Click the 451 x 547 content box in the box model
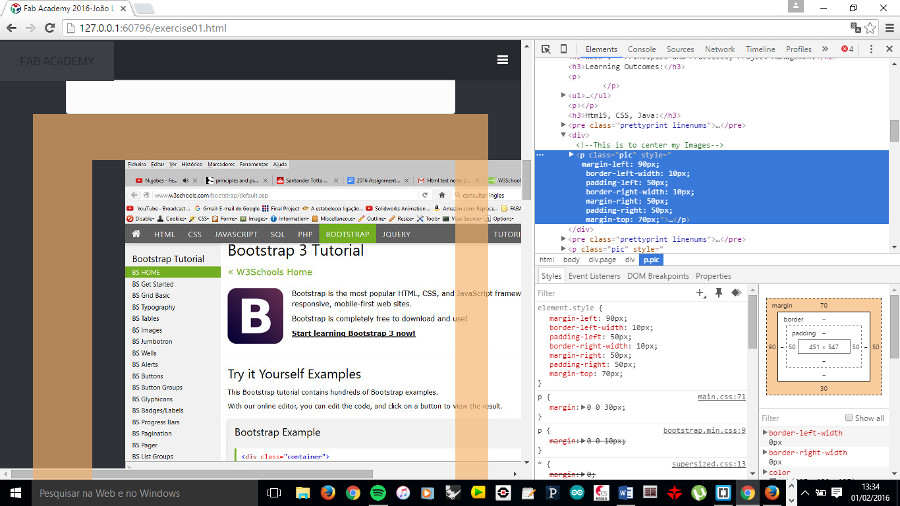The height and width of the screenshot is (506, 900). [x=824, y=347]
